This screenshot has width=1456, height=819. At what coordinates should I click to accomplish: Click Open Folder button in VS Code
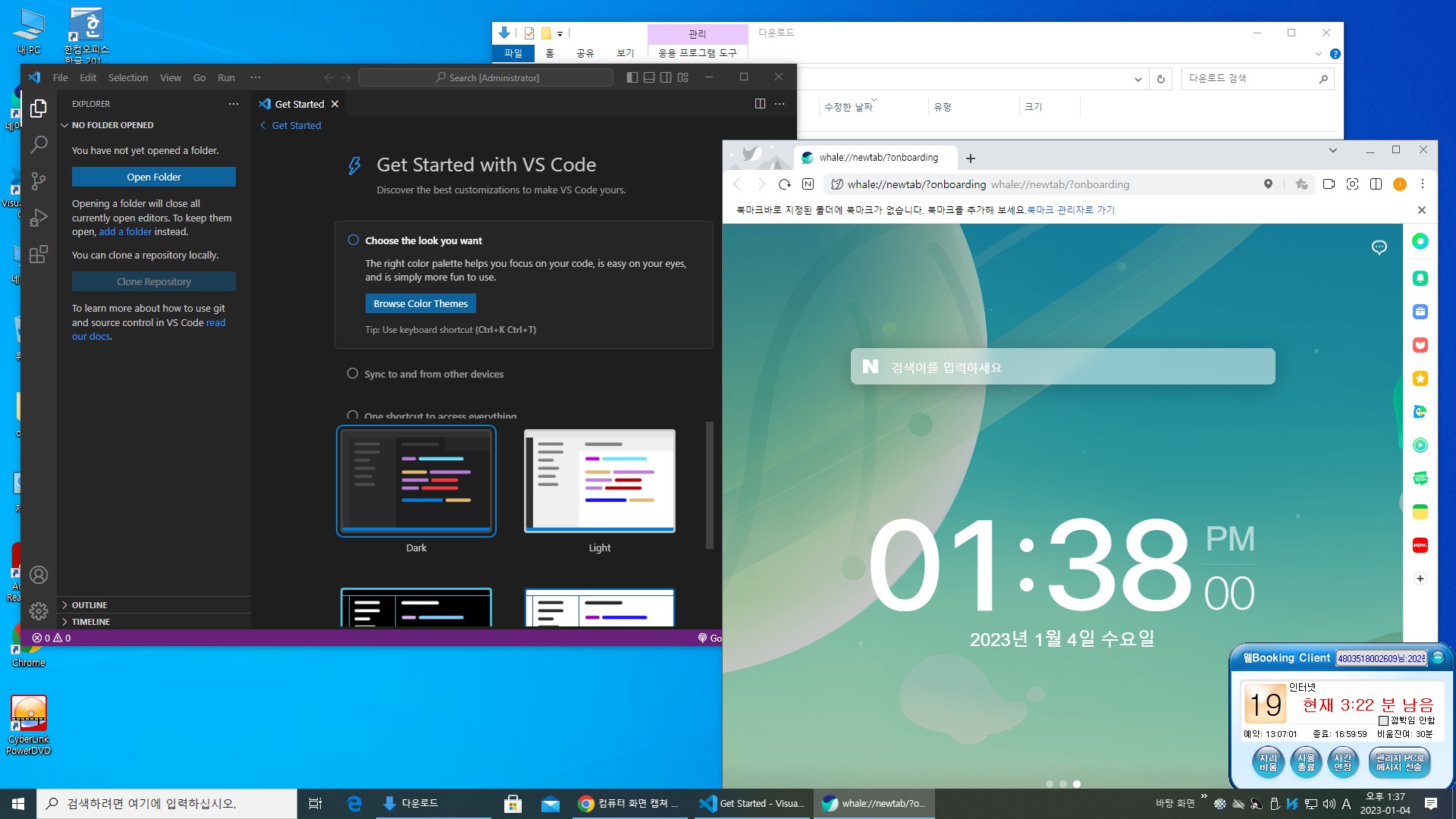pyautogui.click(x=154, y=177)
